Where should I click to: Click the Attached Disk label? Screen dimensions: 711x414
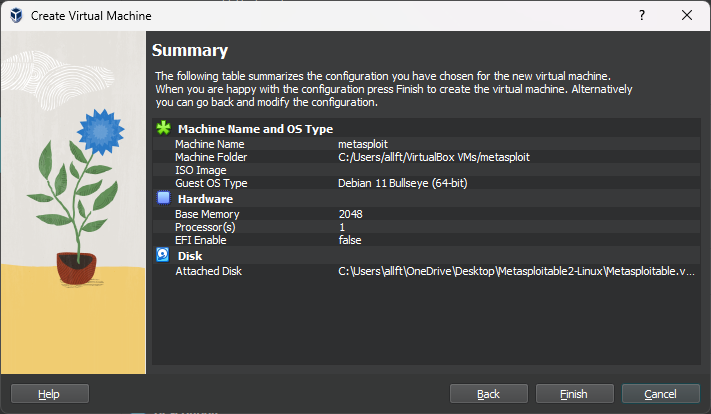[x=208, y=271]
